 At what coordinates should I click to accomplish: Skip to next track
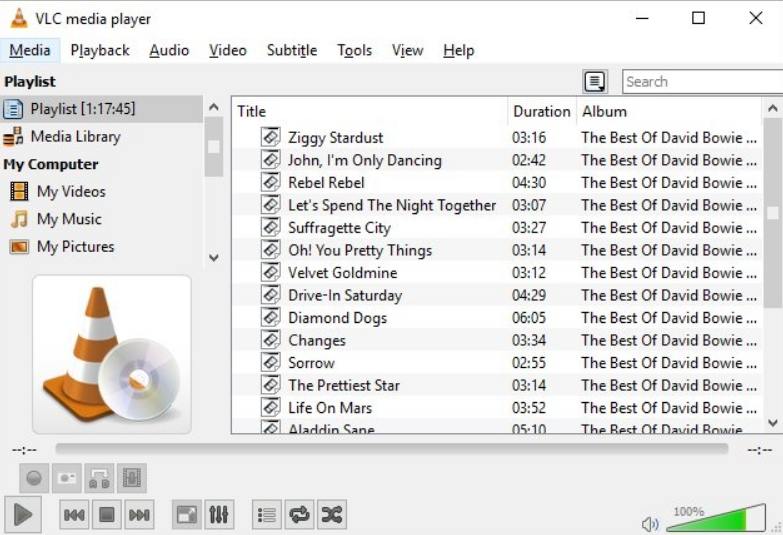[139, 515]
